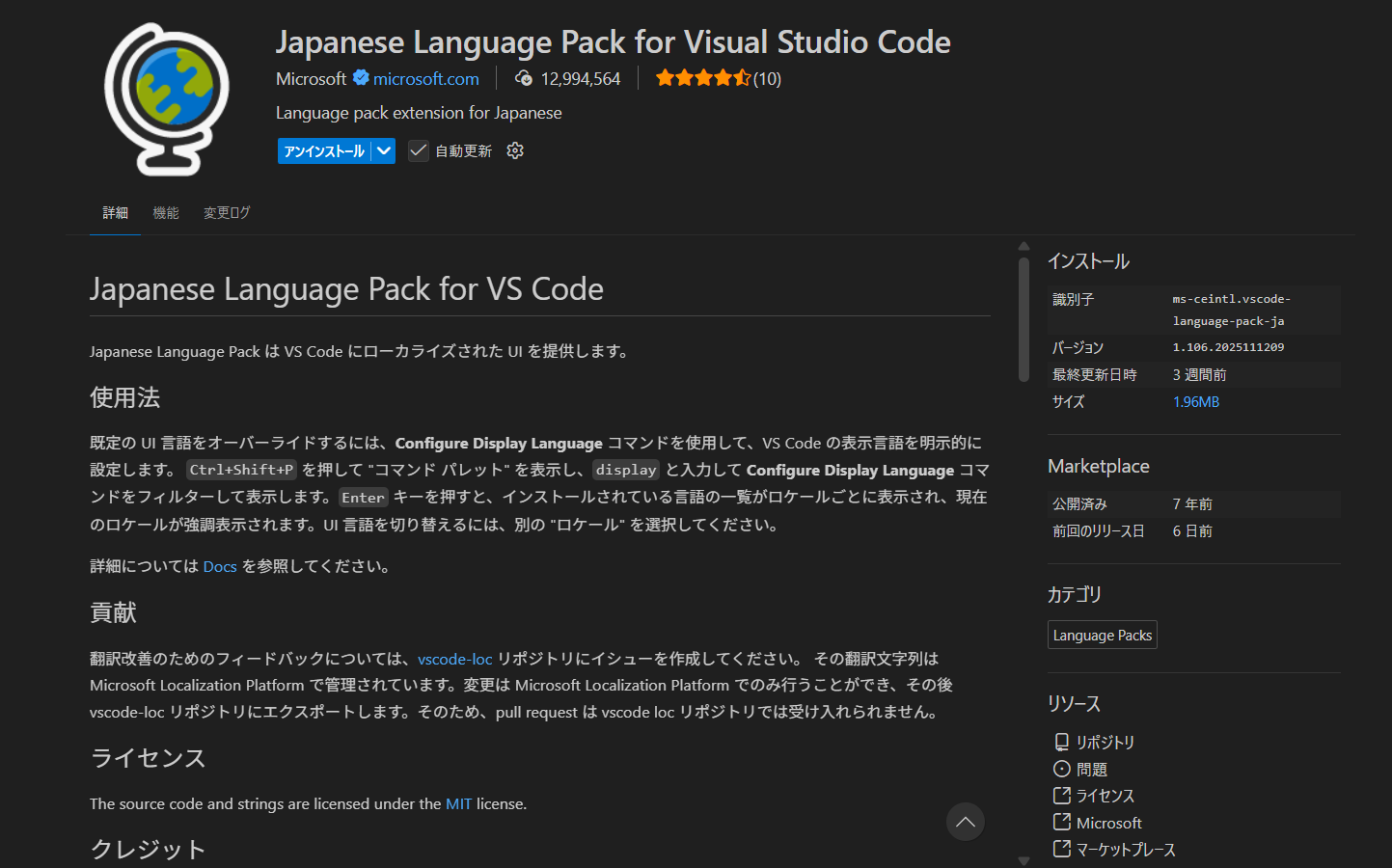Click the インストール sidebar heading

pos(1088,261)
